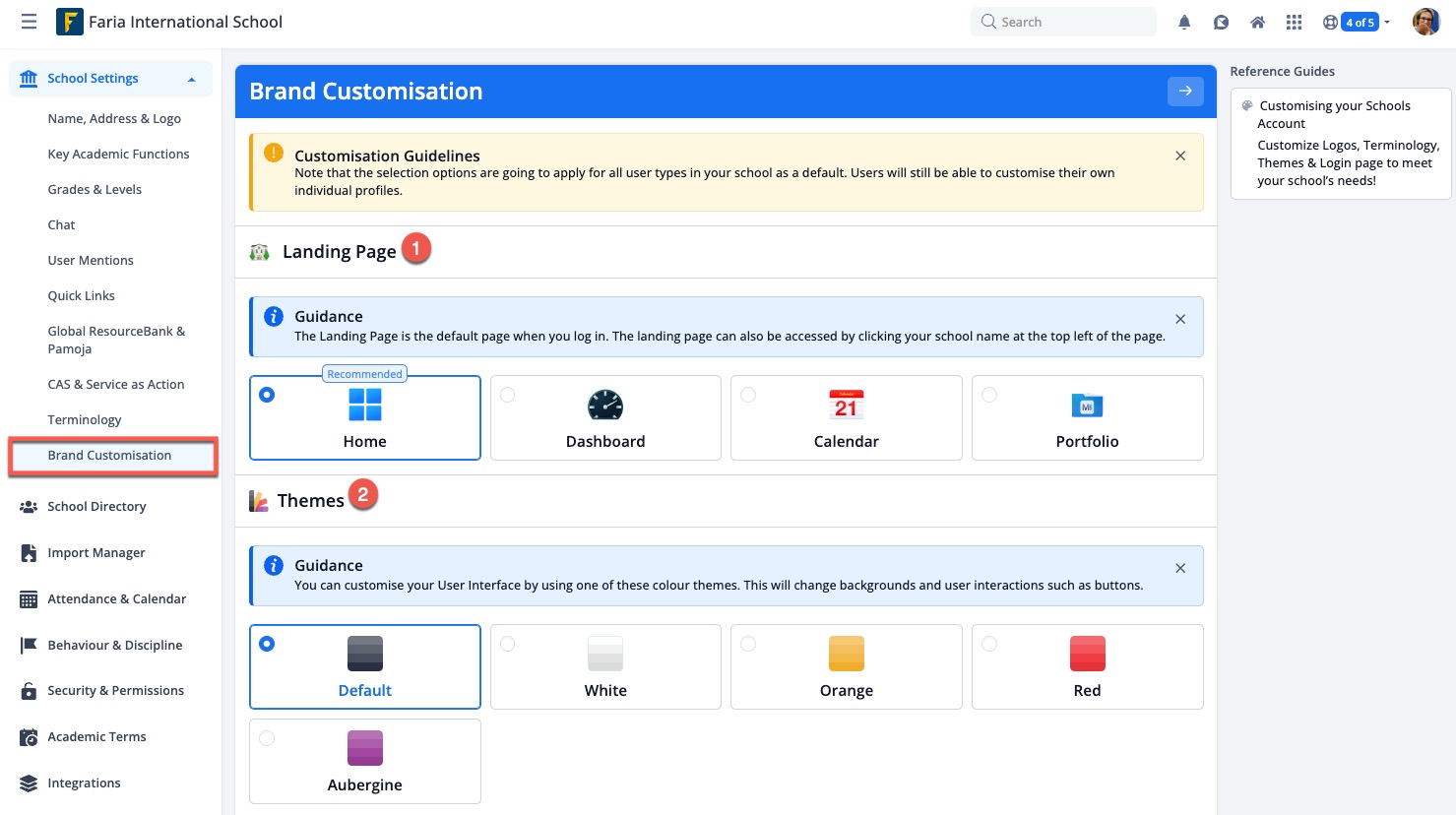Go to the home icon in header
Screen dimensions: 1456x815
(x=1257, y=22)
